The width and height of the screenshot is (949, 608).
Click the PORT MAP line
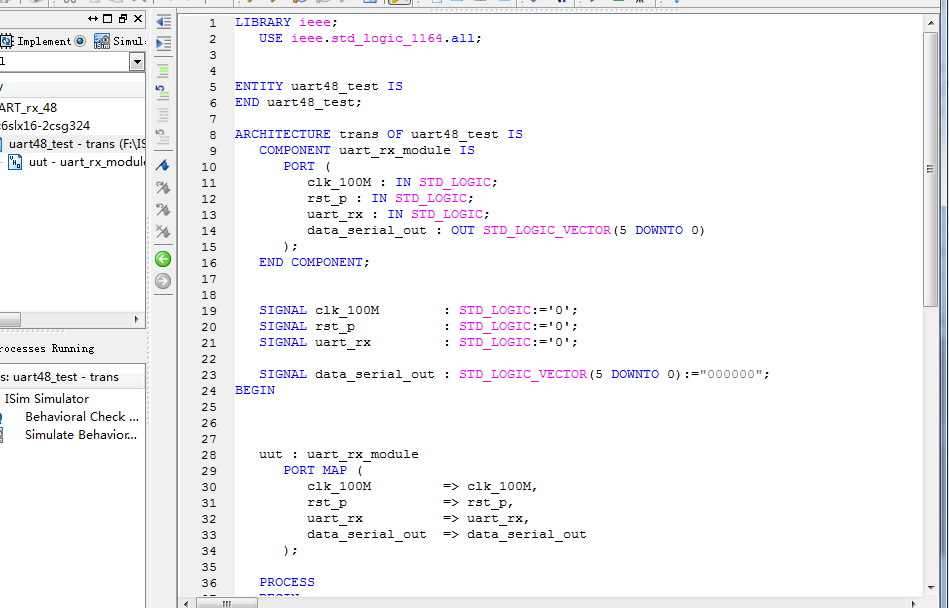click(x=323, y=470)
